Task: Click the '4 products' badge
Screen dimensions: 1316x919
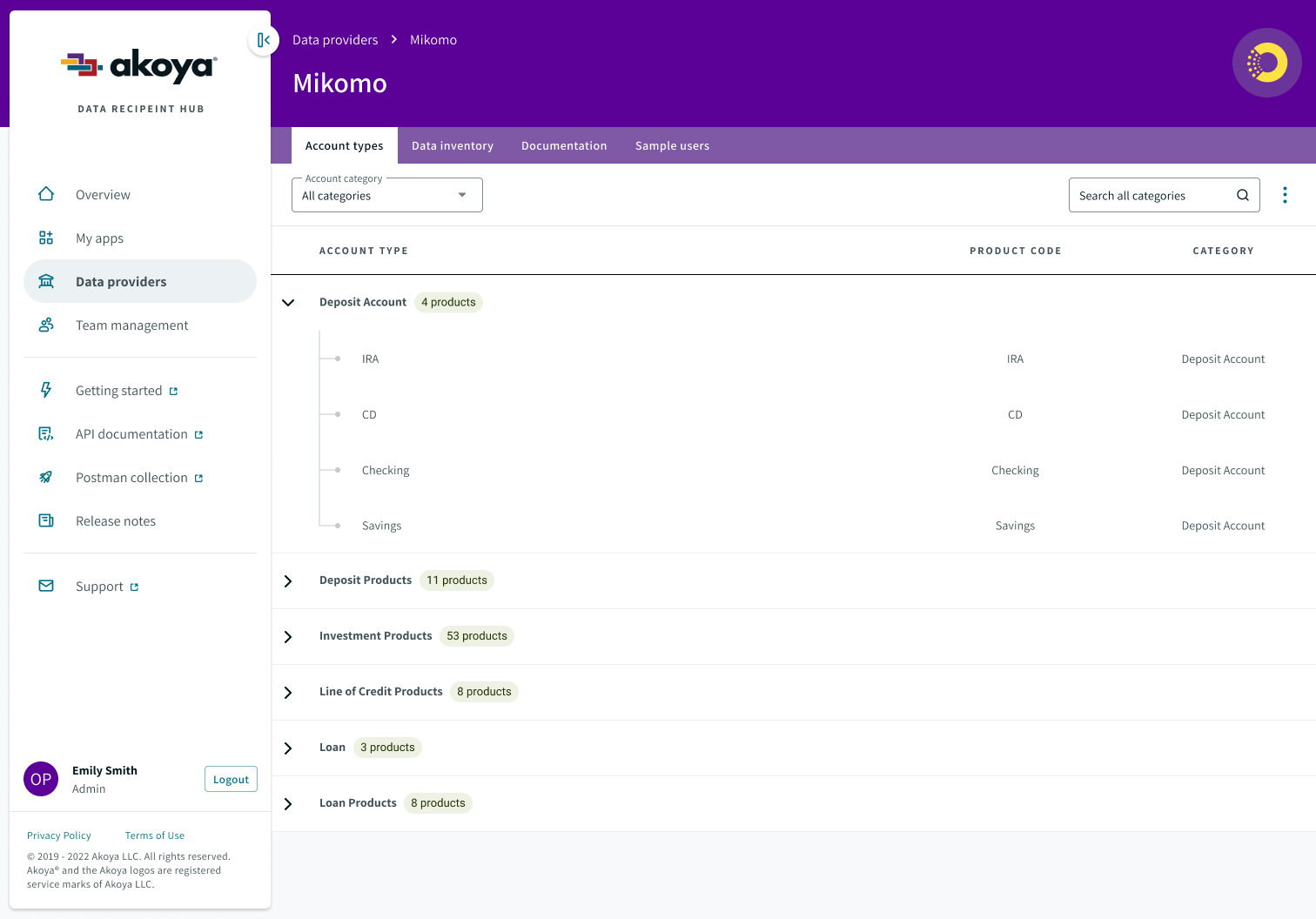Action: (x=448, y=302)
